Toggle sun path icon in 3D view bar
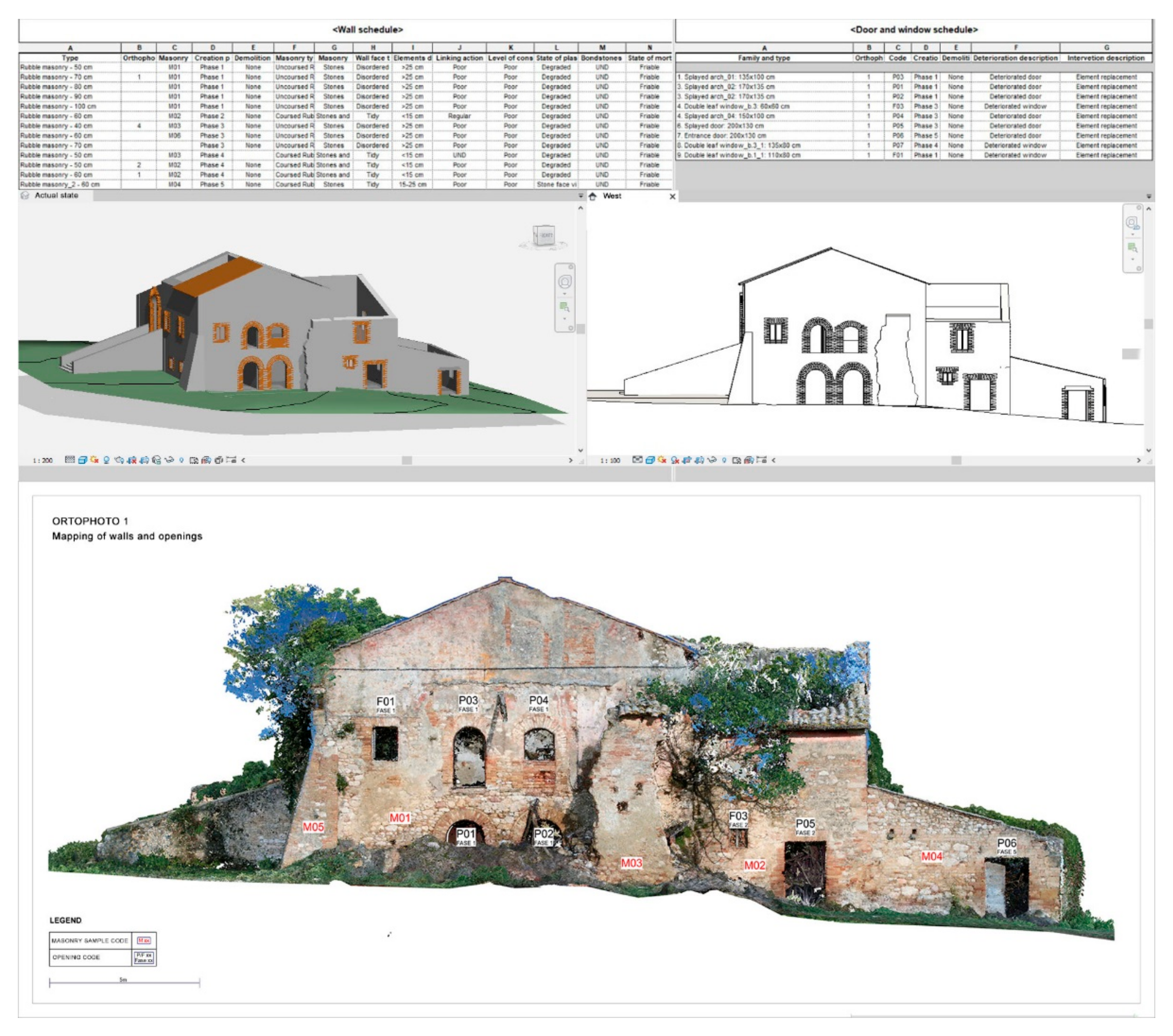This screenshot has height=1036, width=1173. tap(94, 460)
